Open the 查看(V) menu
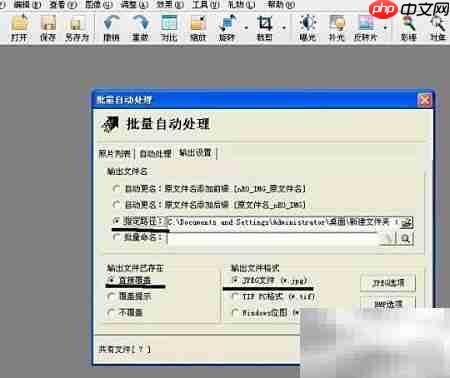 pyautogui.click(x=63, y=5)
